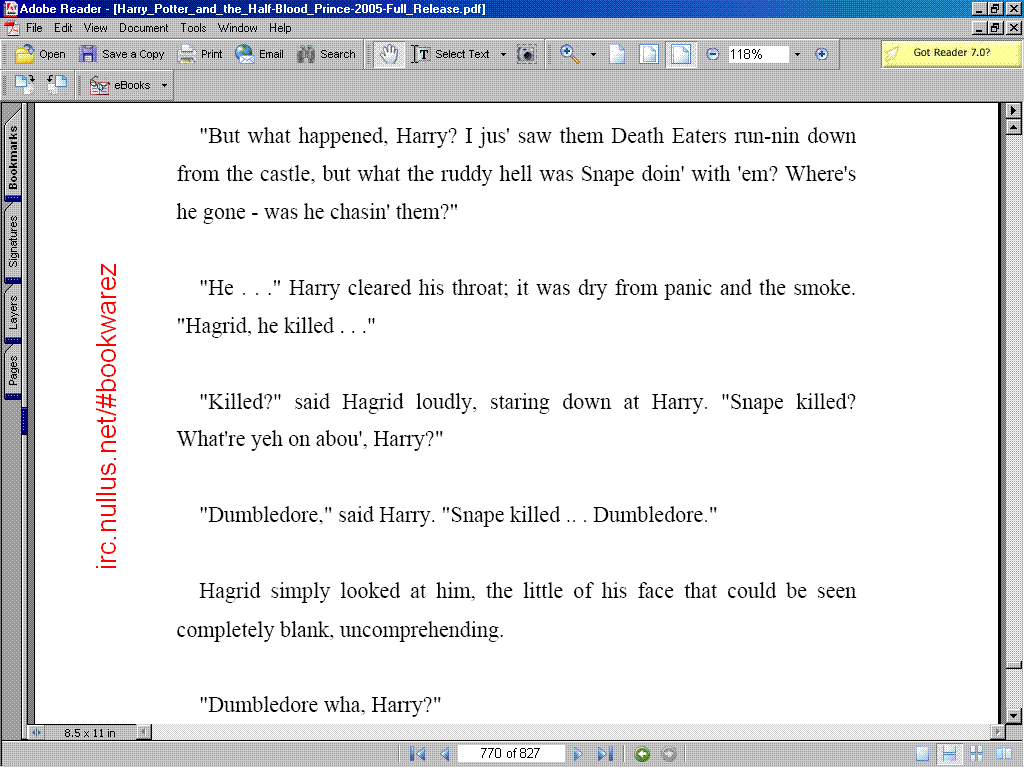Enable Facing pages layout
The height and width of the screenshot is (768, 1024).
click(1004, 754)
